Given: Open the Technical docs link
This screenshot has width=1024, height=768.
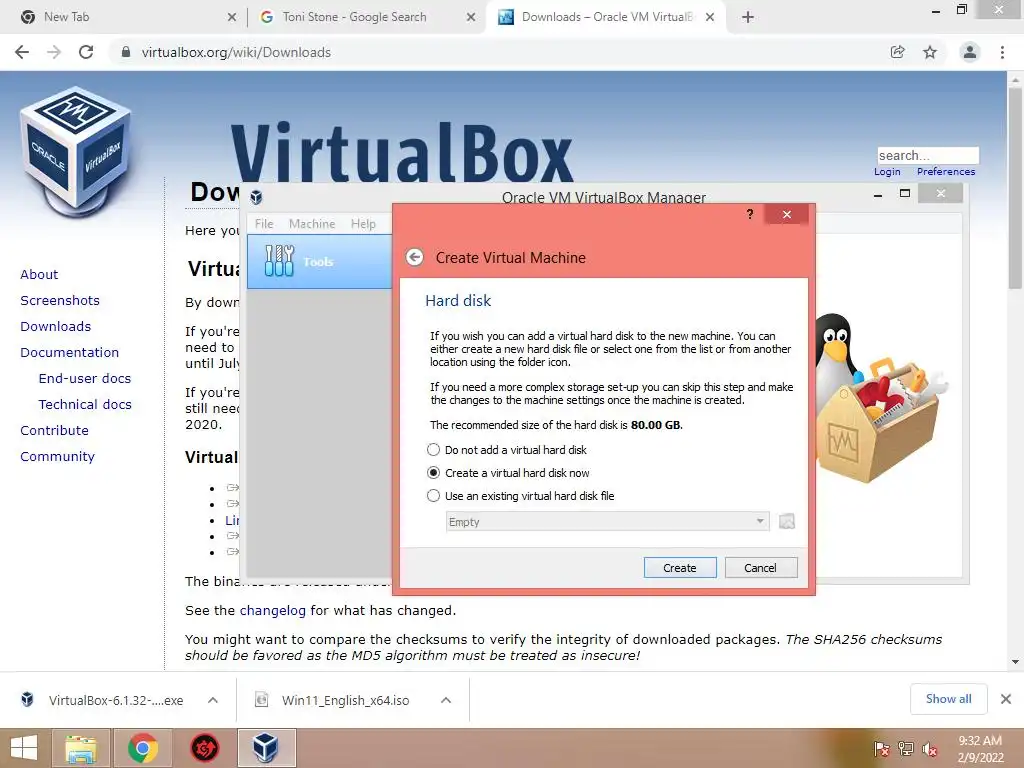Looking at the screenshot, I should [x=85, y=405].
